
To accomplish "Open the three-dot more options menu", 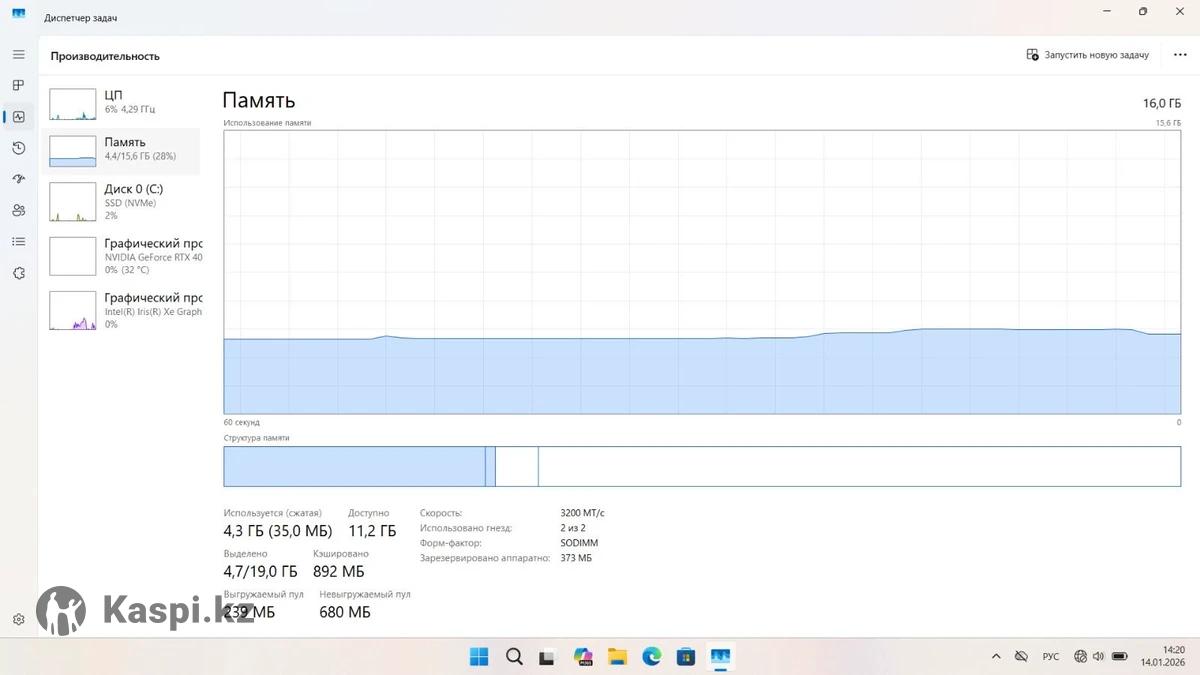I will tap(1180, 55).
